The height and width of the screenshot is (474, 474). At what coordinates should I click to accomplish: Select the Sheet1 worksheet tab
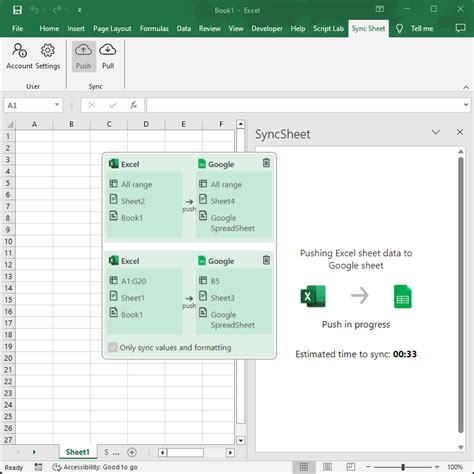[x=78, y=452]
